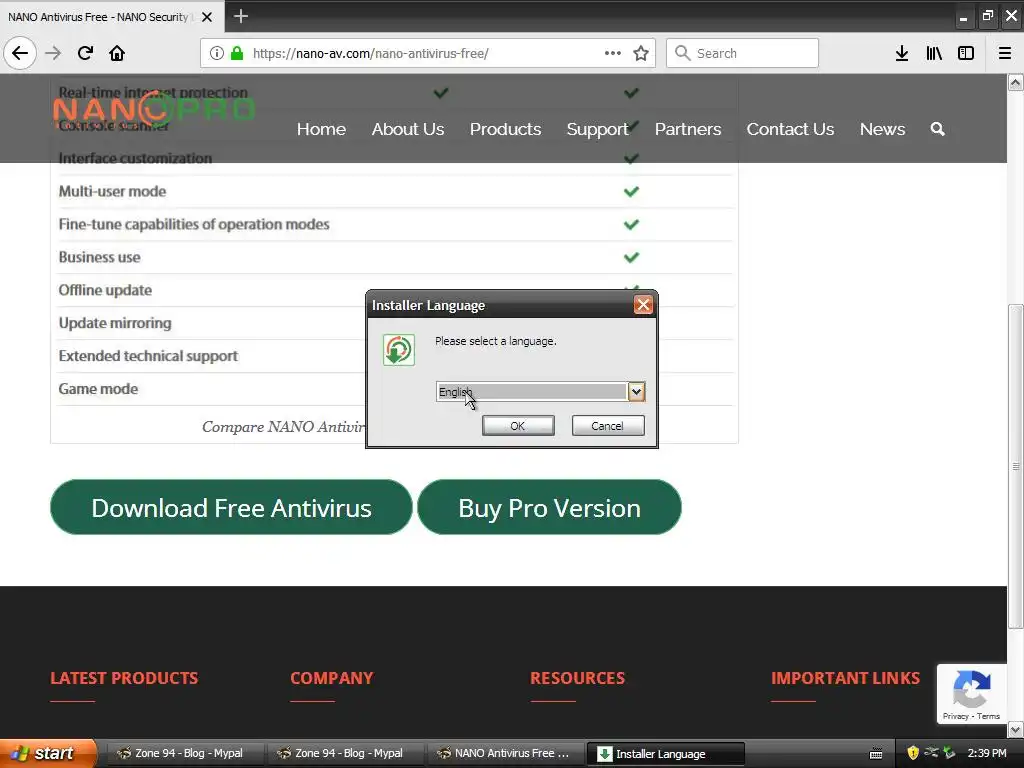Viewport: 1024px width, 768px height.
Task: Open the About Us menu item
Action: tap(408, 129)
